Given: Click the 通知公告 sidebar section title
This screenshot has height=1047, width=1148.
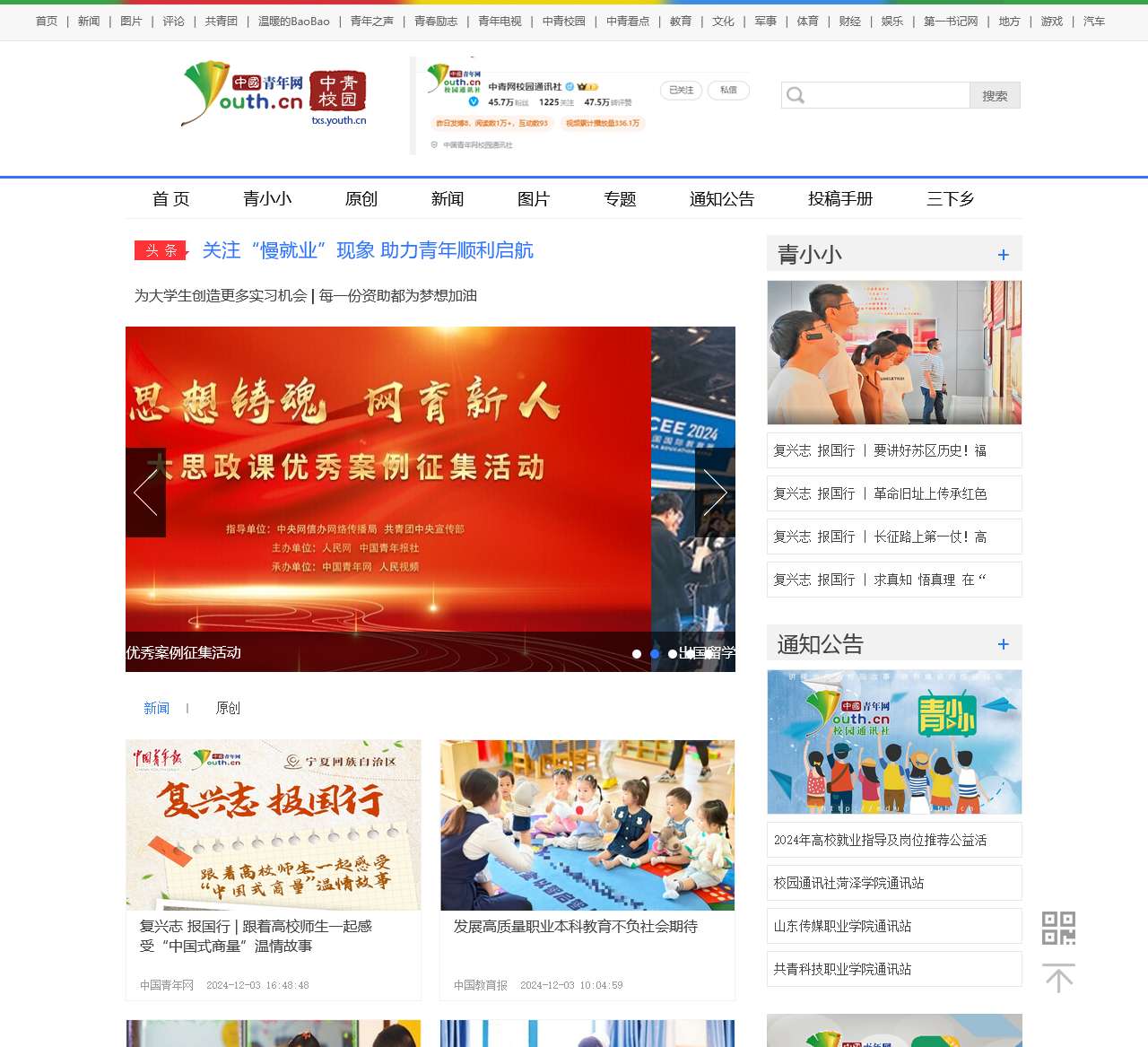Looking at the screenshot, I should 820,644.
